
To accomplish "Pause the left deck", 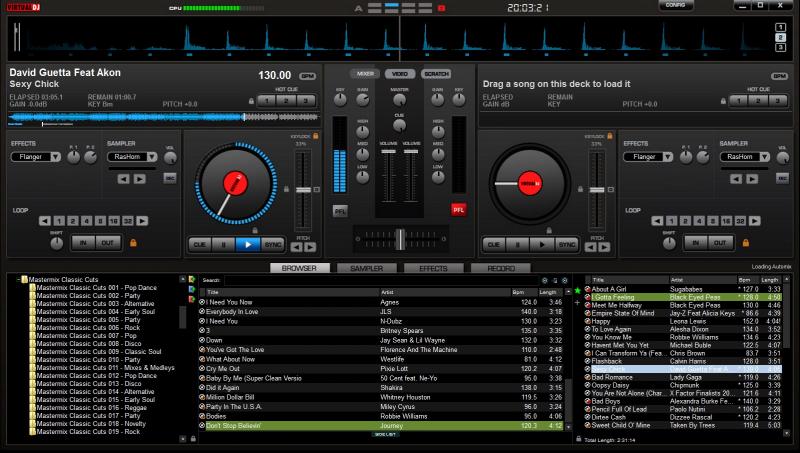I will coord(221,243).
